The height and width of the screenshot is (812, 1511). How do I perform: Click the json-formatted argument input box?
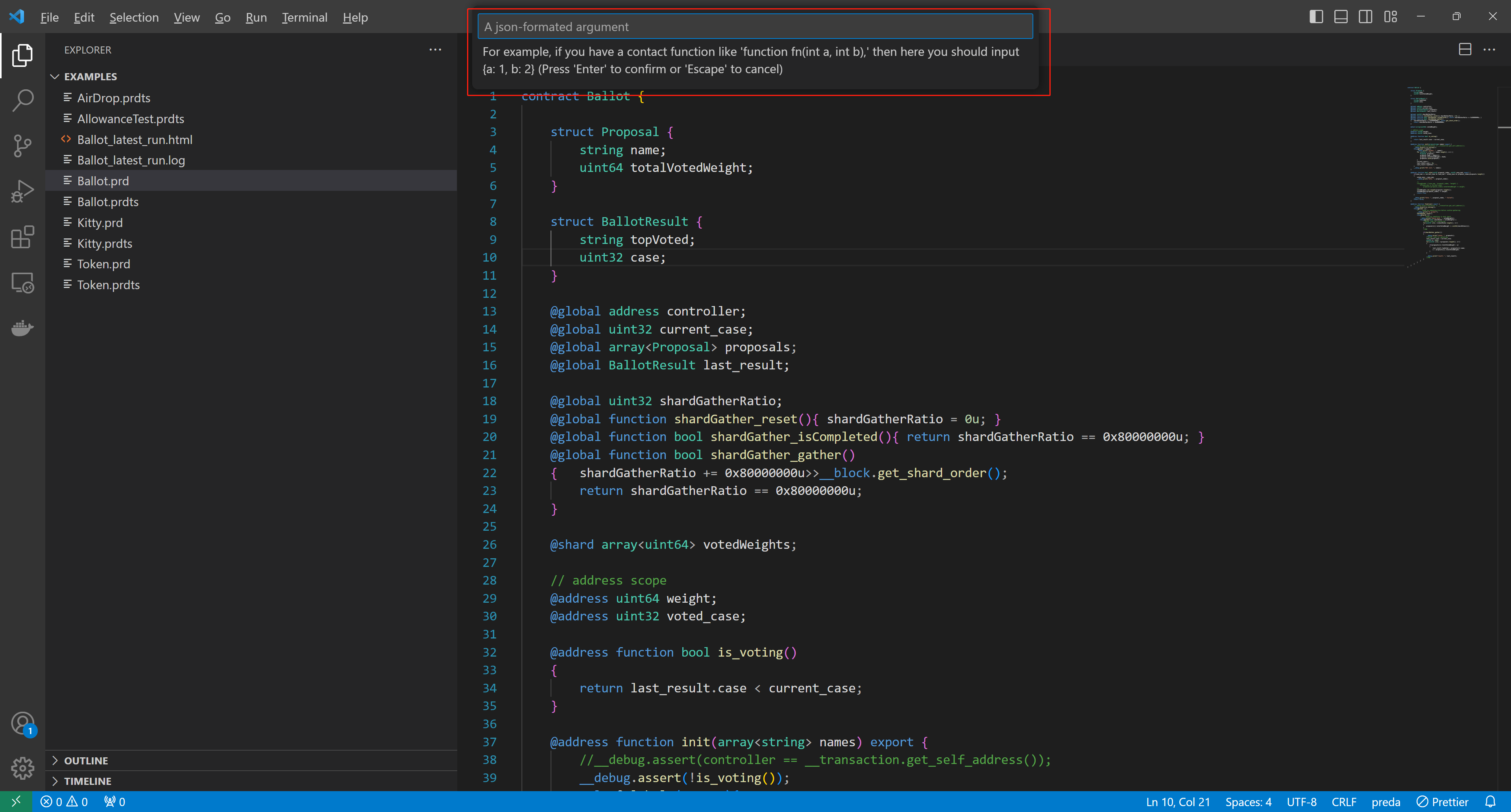click(x=755, y=26)
